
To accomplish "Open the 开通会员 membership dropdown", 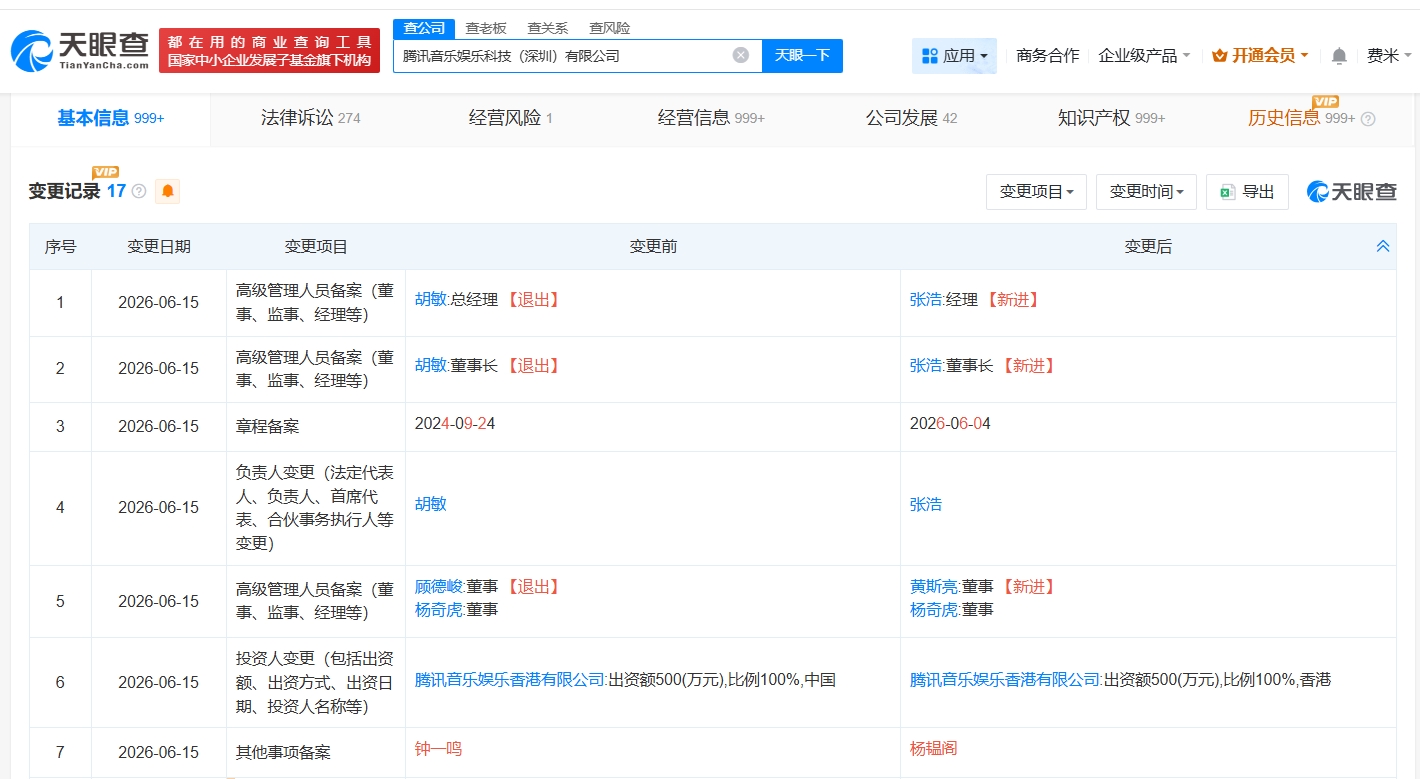I will click(x=1260, y=56).
